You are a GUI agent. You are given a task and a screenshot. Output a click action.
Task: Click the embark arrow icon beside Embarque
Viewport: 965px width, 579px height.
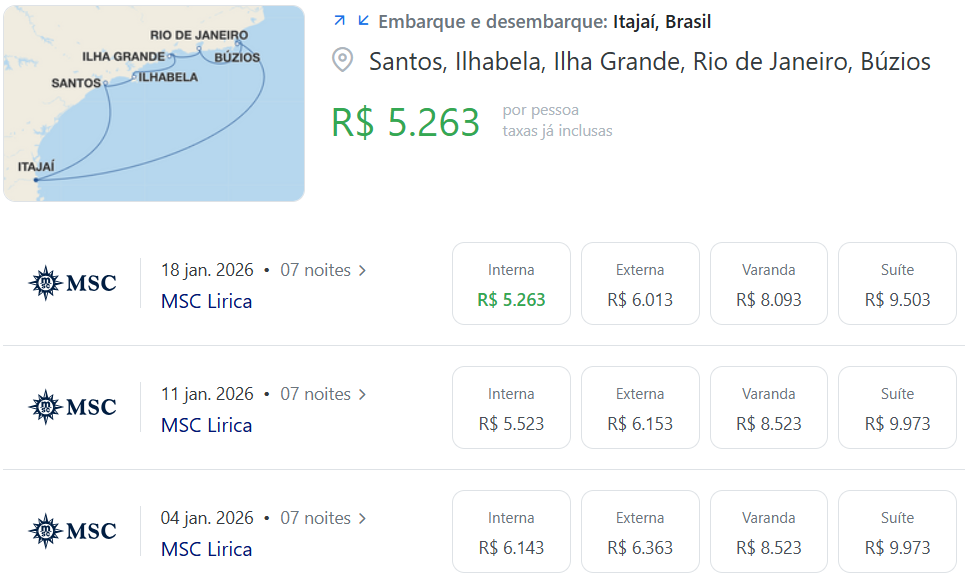339,20
